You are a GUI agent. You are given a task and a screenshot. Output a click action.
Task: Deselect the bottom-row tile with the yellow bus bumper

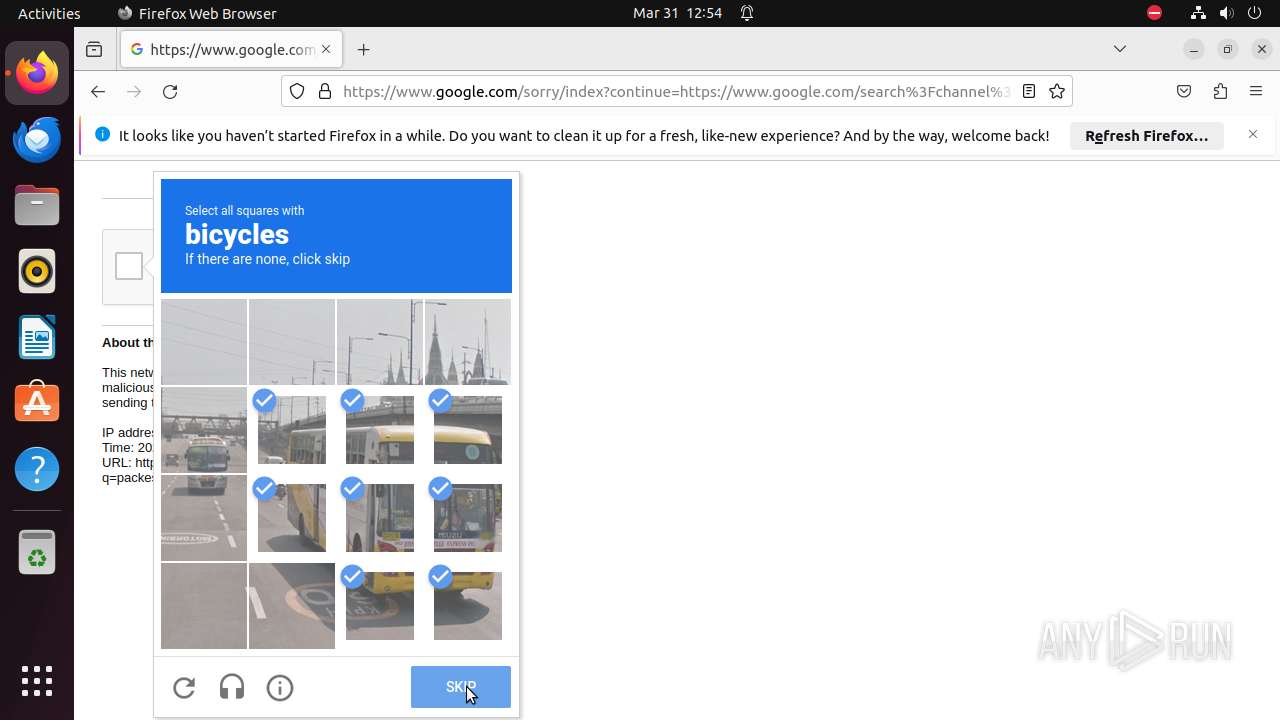pyautogui.click(x=380, y=606)
